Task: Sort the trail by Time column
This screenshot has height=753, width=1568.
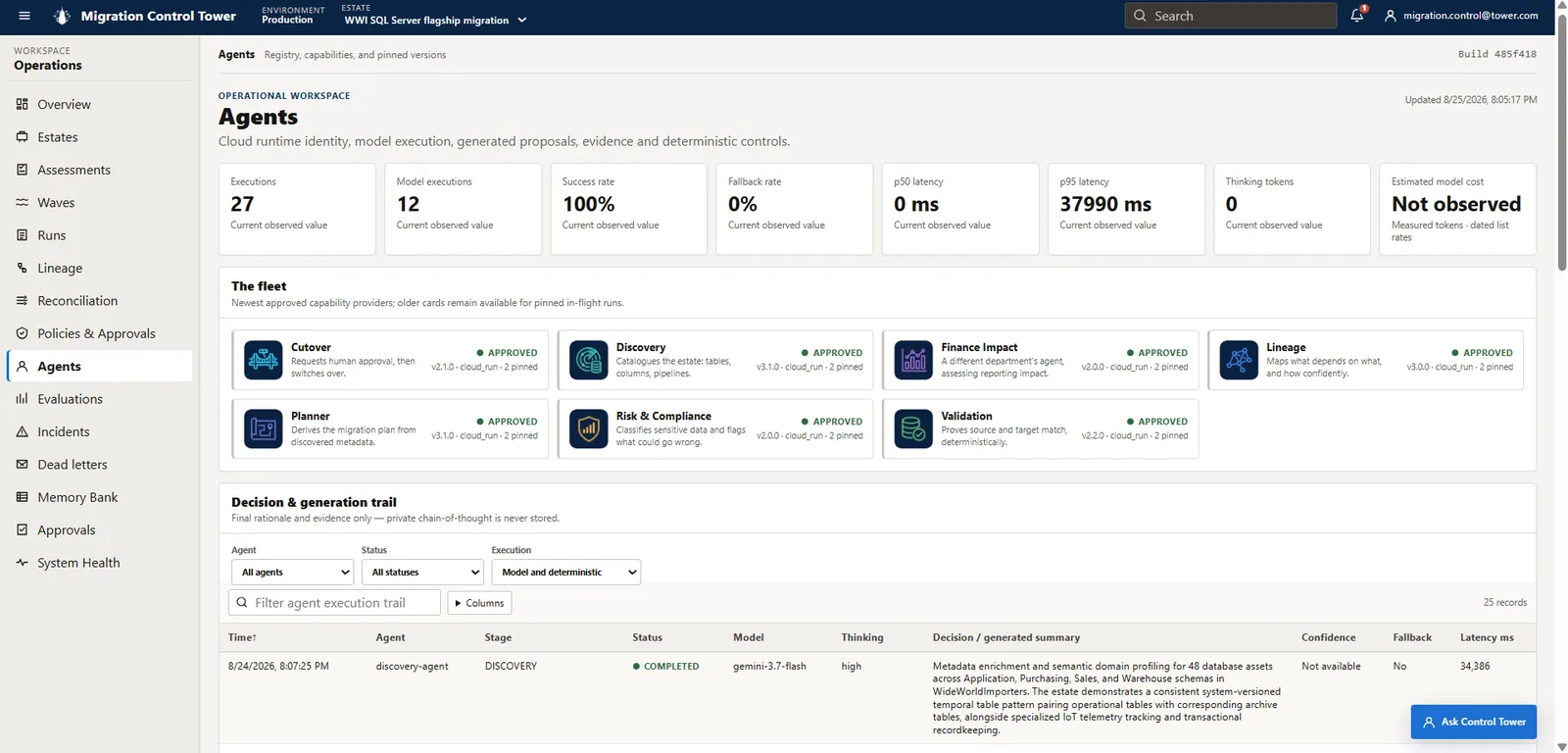Action: tap(242, 637)
